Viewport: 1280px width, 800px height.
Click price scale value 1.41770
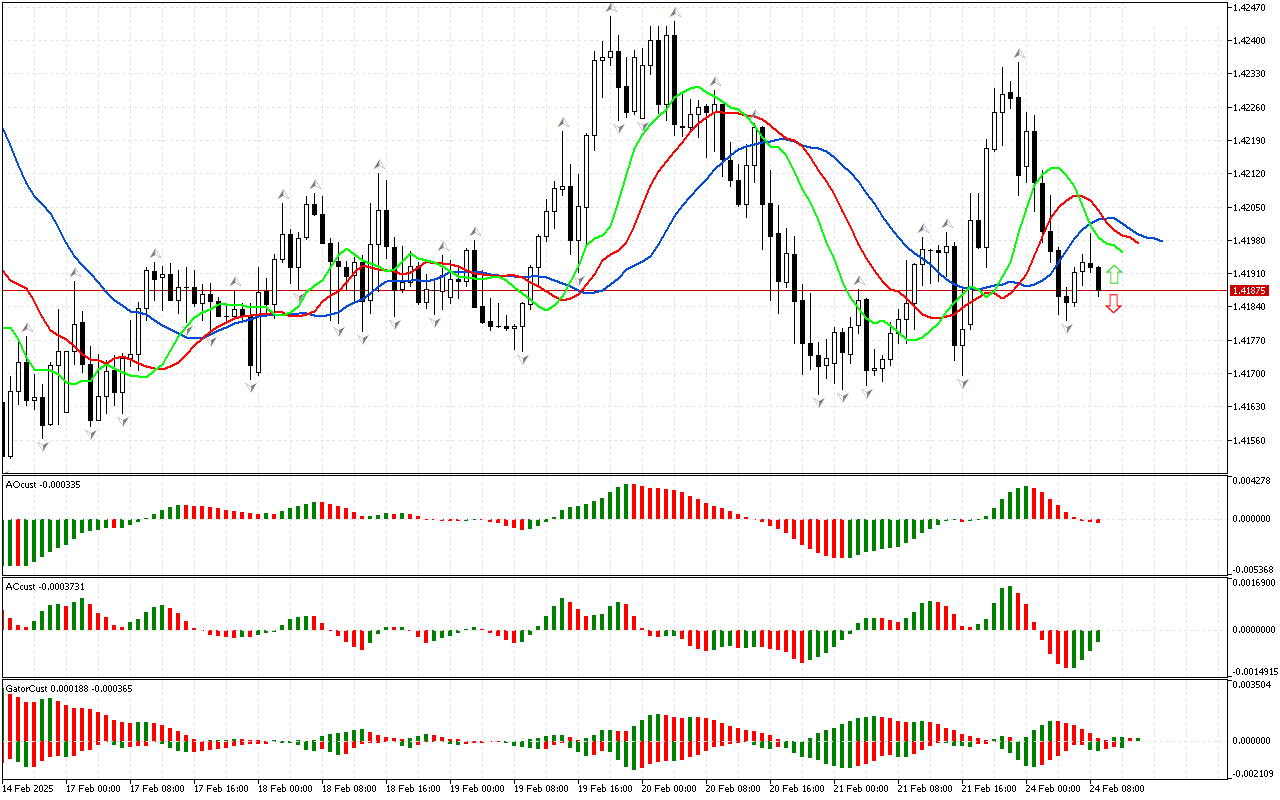(x=1249, y=340)
